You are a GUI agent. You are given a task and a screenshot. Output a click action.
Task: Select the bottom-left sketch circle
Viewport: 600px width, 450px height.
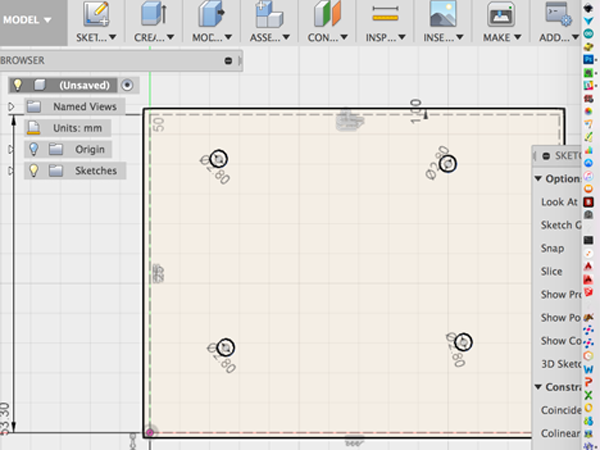tap(225, 347)
